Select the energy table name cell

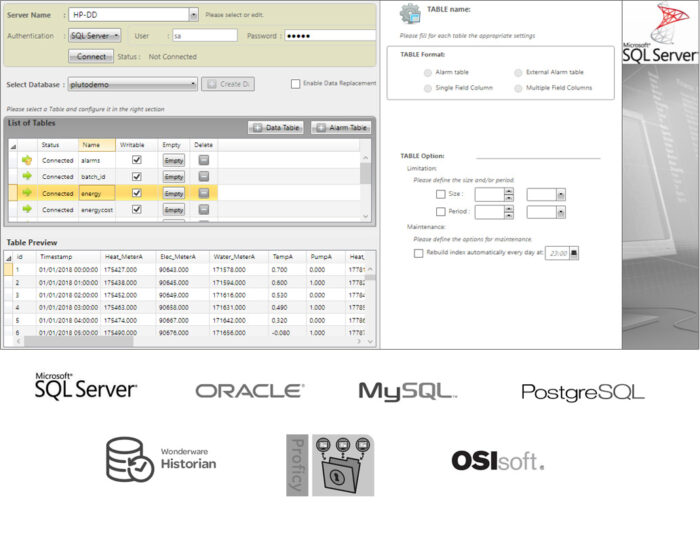[97, 193]
